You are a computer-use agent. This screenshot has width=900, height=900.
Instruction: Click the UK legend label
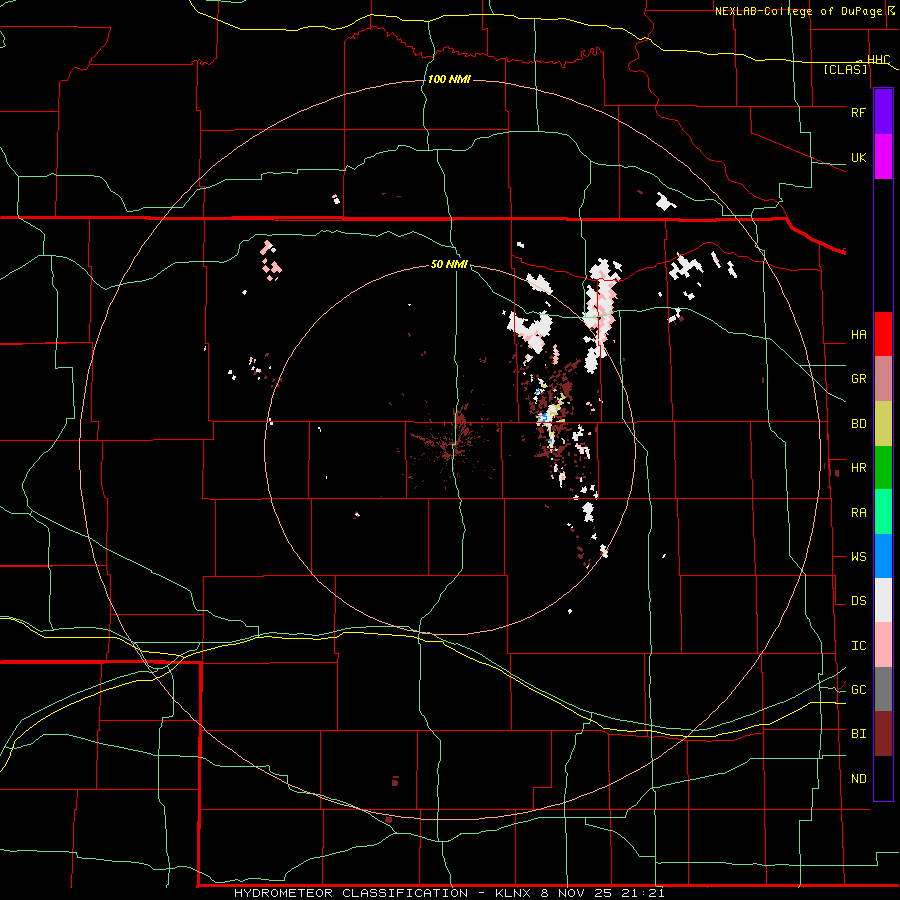858,158
